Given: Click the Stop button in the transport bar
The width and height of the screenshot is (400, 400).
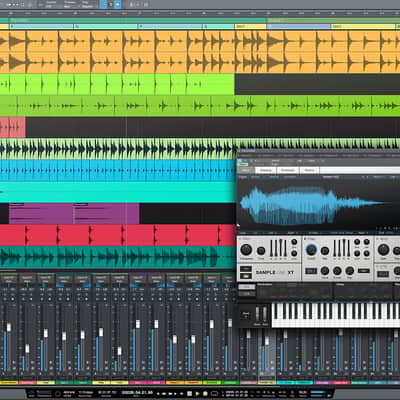Looking at the screenshot, I should (189, 394).
